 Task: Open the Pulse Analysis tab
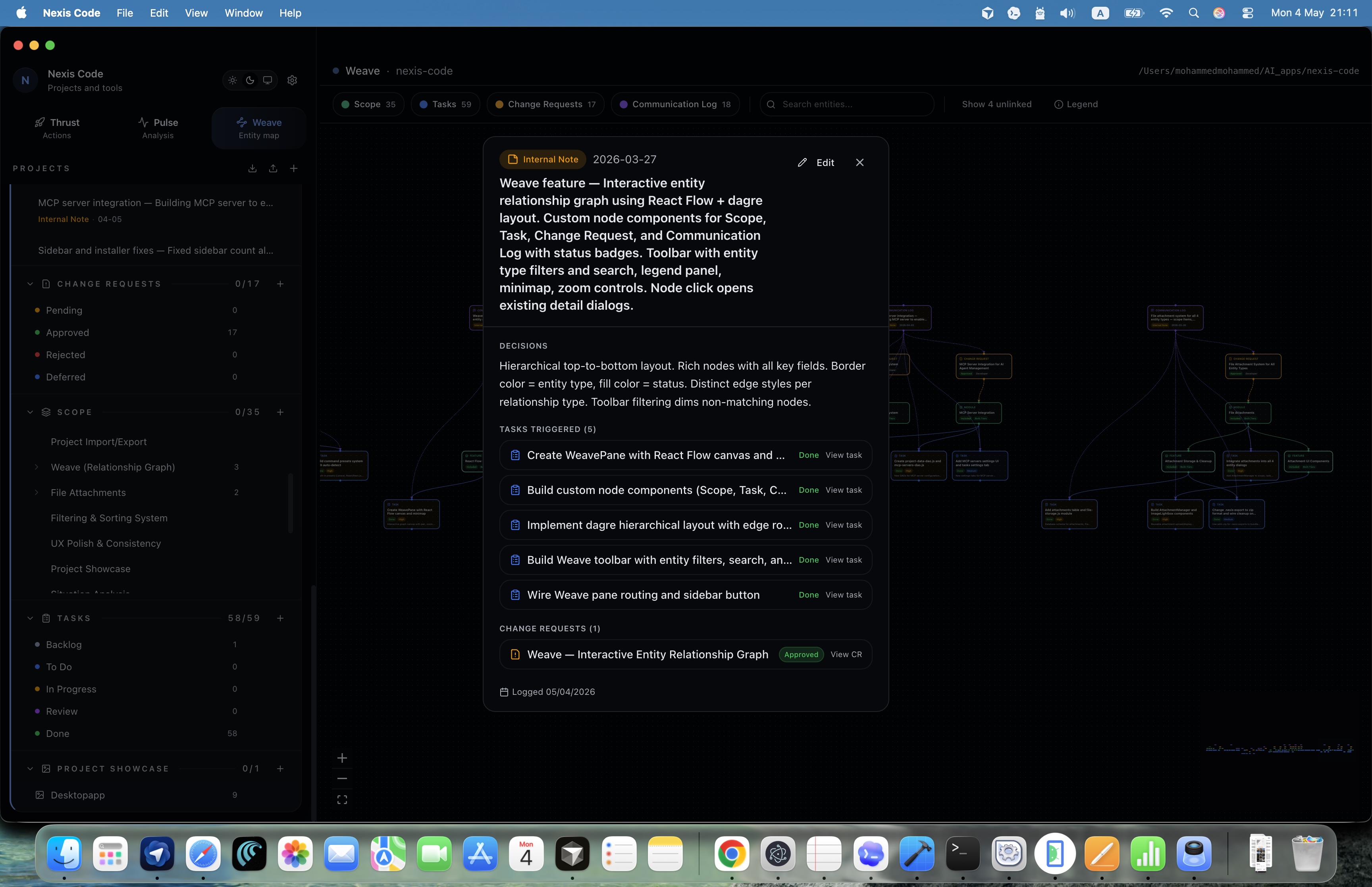(158, 128)
